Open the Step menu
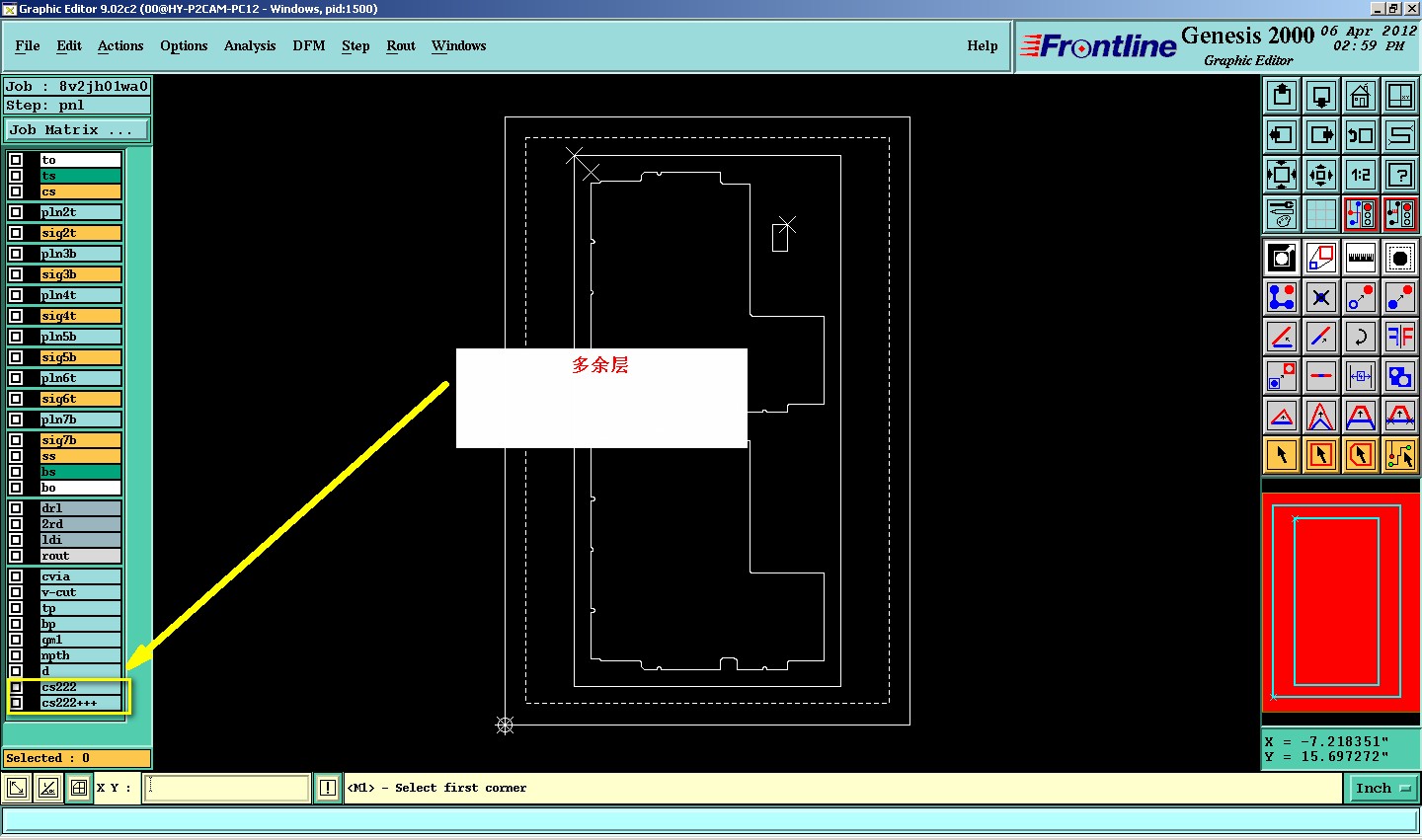Viewport: 1422px width, 840px height. click(355, 45)
